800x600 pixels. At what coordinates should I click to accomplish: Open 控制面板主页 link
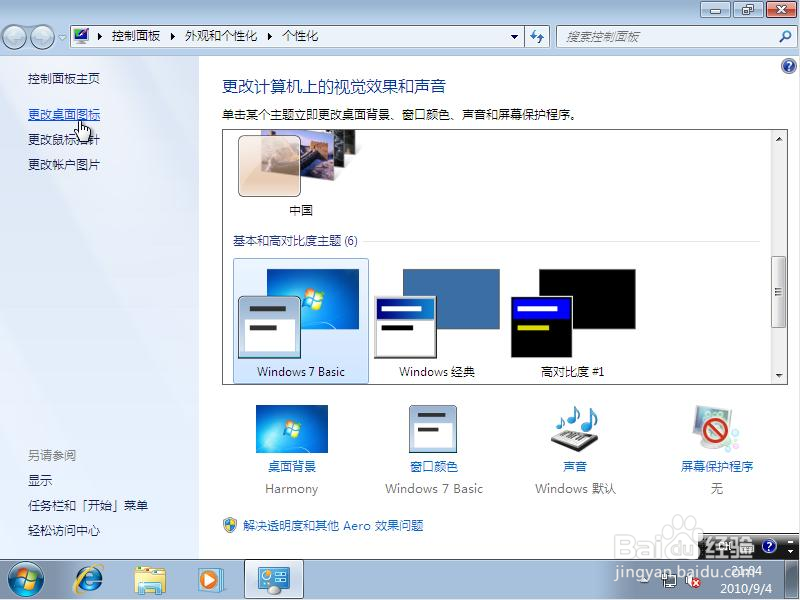pos(64,78)
